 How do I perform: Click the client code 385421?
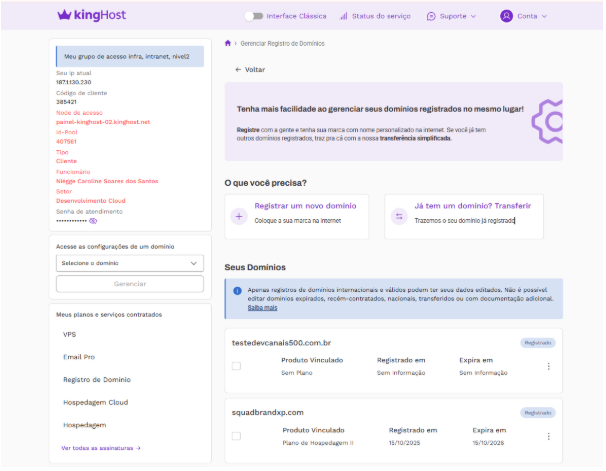tap(66, 102)
